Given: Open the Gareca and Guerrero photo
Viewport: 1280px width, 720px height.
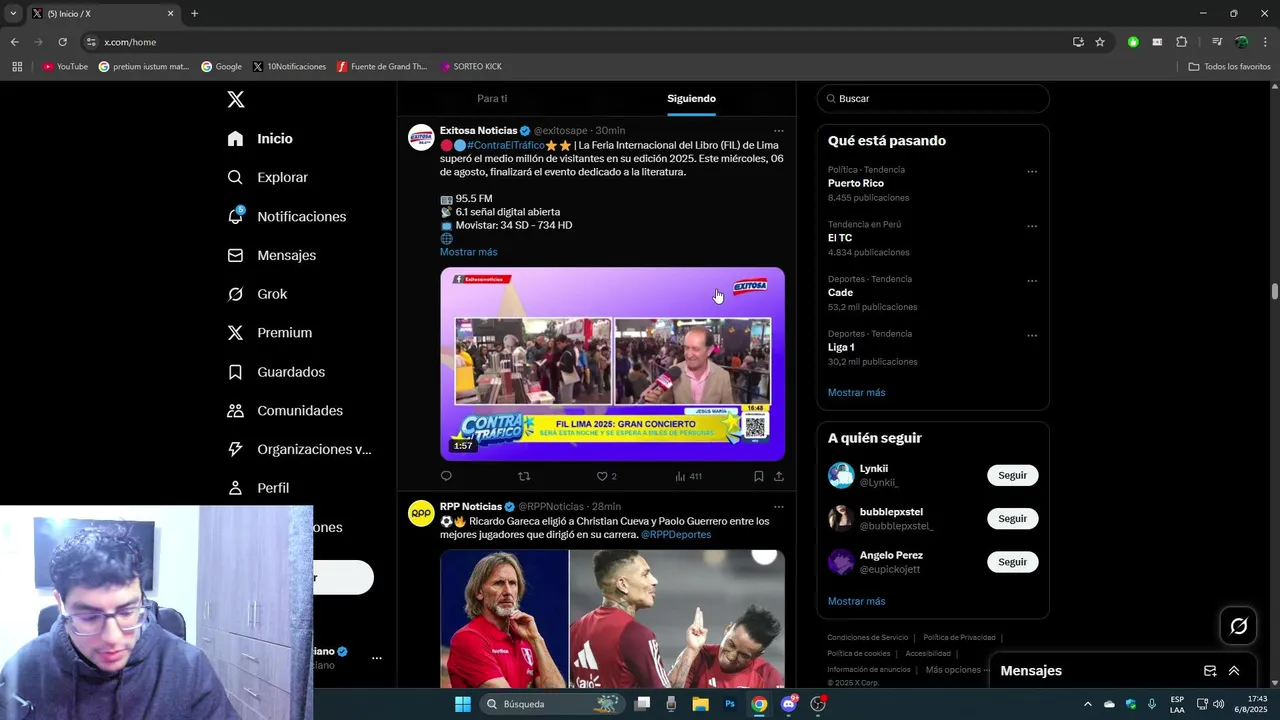Looking at the screenshot, I should click(612, 618).
